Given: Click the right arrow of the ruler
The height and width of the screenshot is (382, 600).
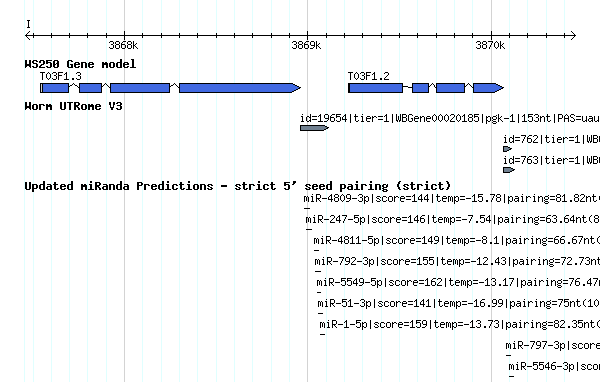Looking at the screenshot, I should [572, 36].
